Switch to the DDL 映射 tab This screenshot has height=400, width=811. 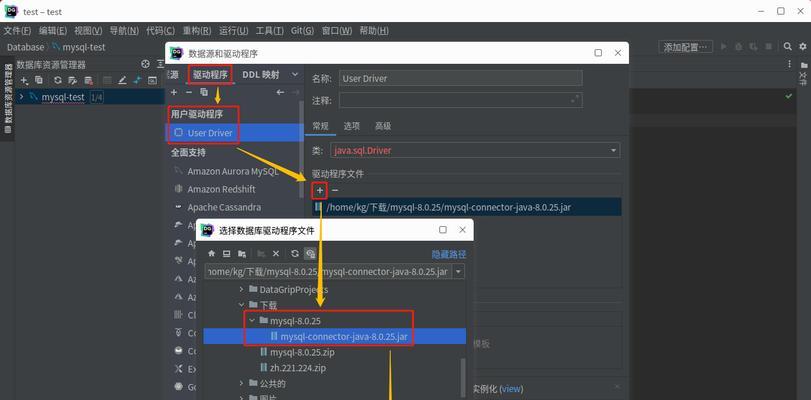point(261,75)
